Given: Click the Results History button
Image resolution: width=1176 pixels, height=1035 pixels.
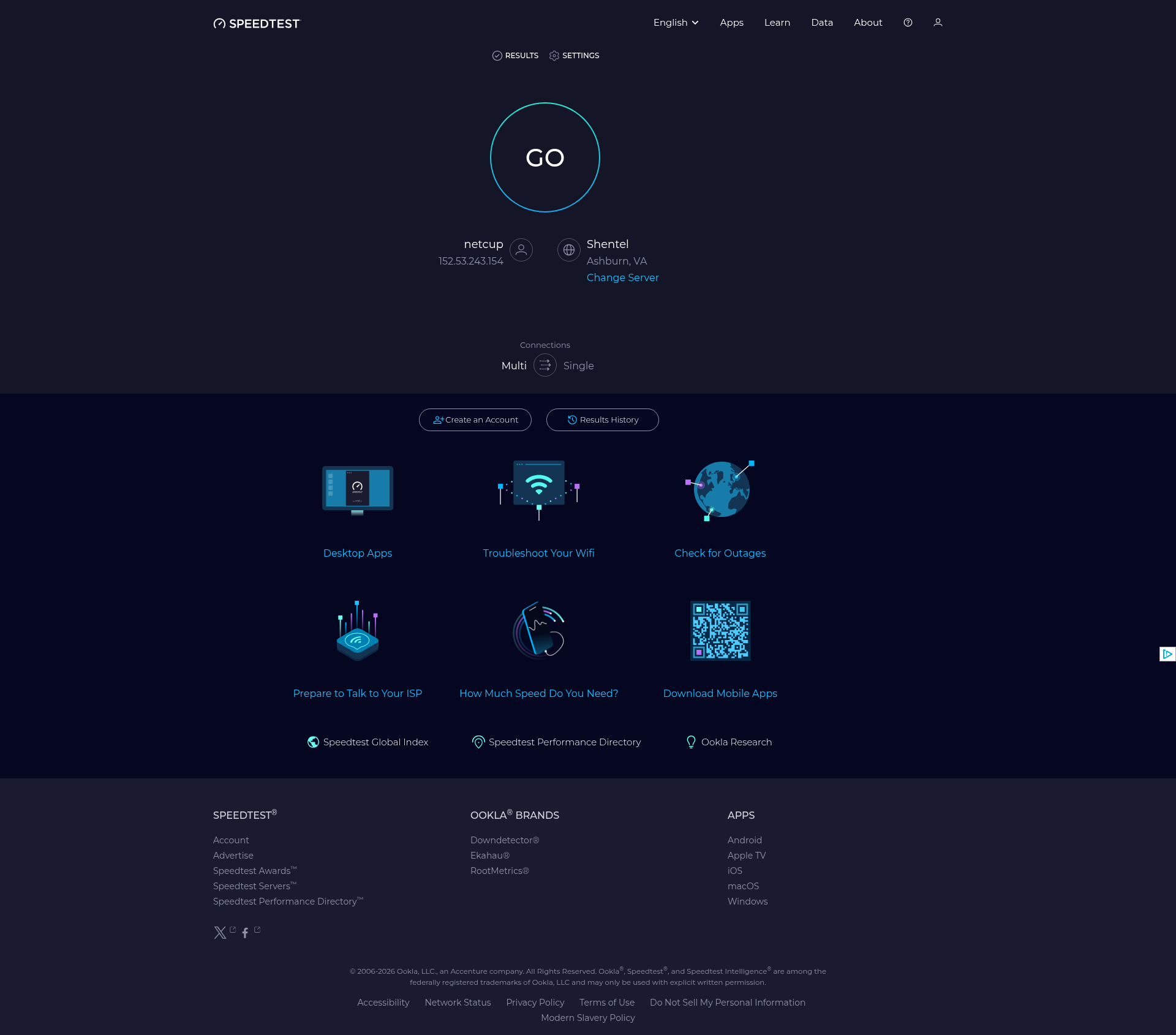Looking at the screenshot, I should [x=603, y=420].
